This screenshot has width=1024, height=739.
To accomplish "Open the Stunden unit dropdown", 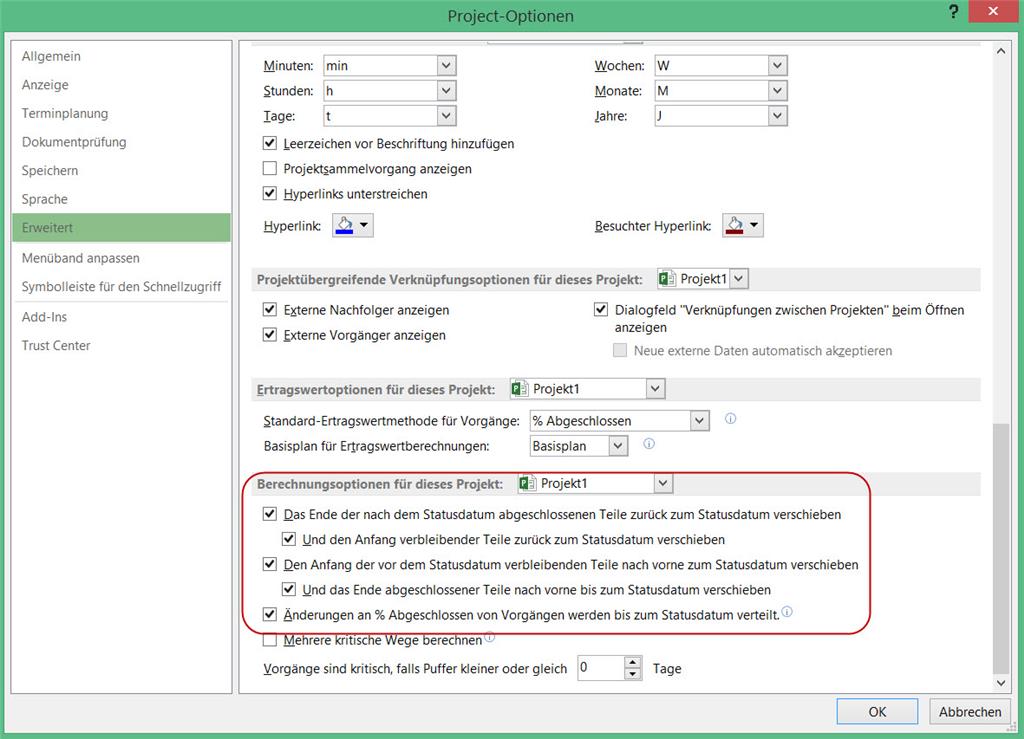I will [446, 91].
